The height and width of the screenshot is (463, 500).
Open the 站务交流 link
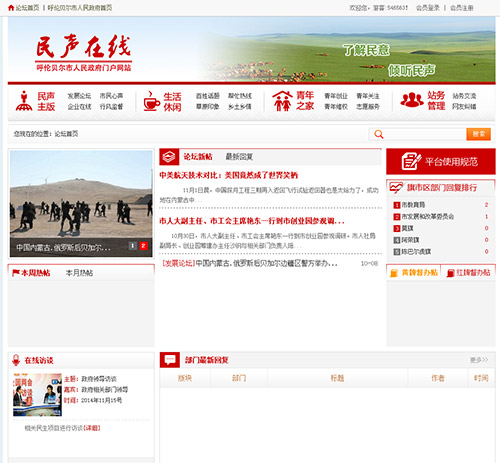click(464, 96)
